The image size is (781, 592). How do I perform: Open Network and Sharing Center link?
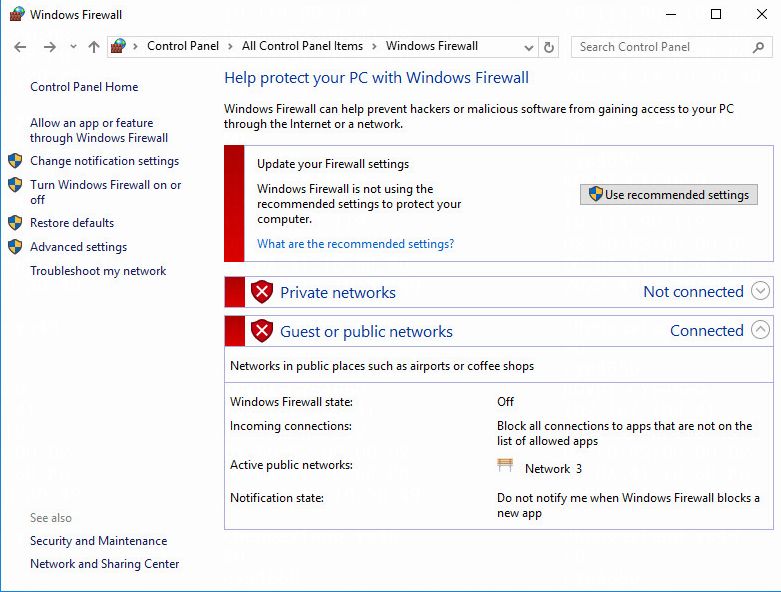coord(105,564)
